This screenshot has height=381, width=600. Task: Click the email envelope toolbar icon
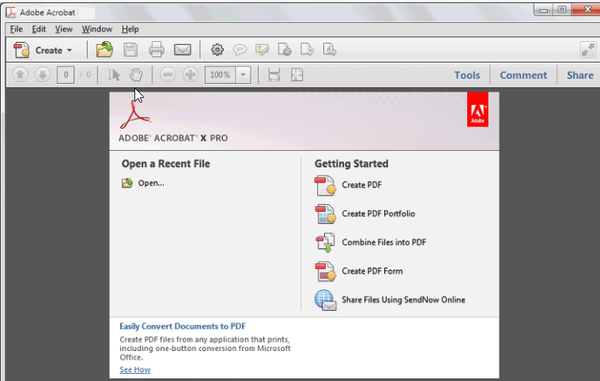(183, 50)
